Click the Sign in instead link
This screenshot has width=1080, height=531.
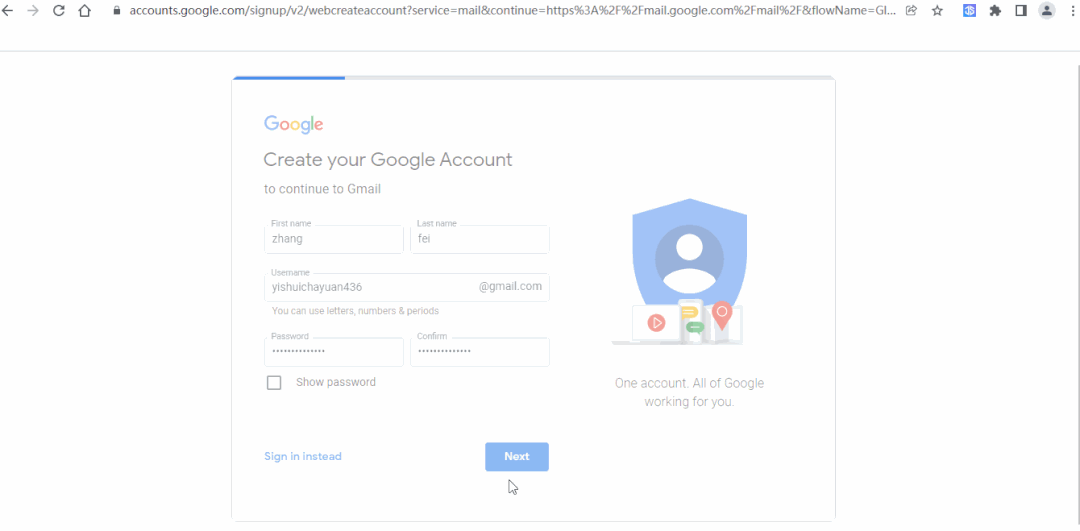click(303, 456)
